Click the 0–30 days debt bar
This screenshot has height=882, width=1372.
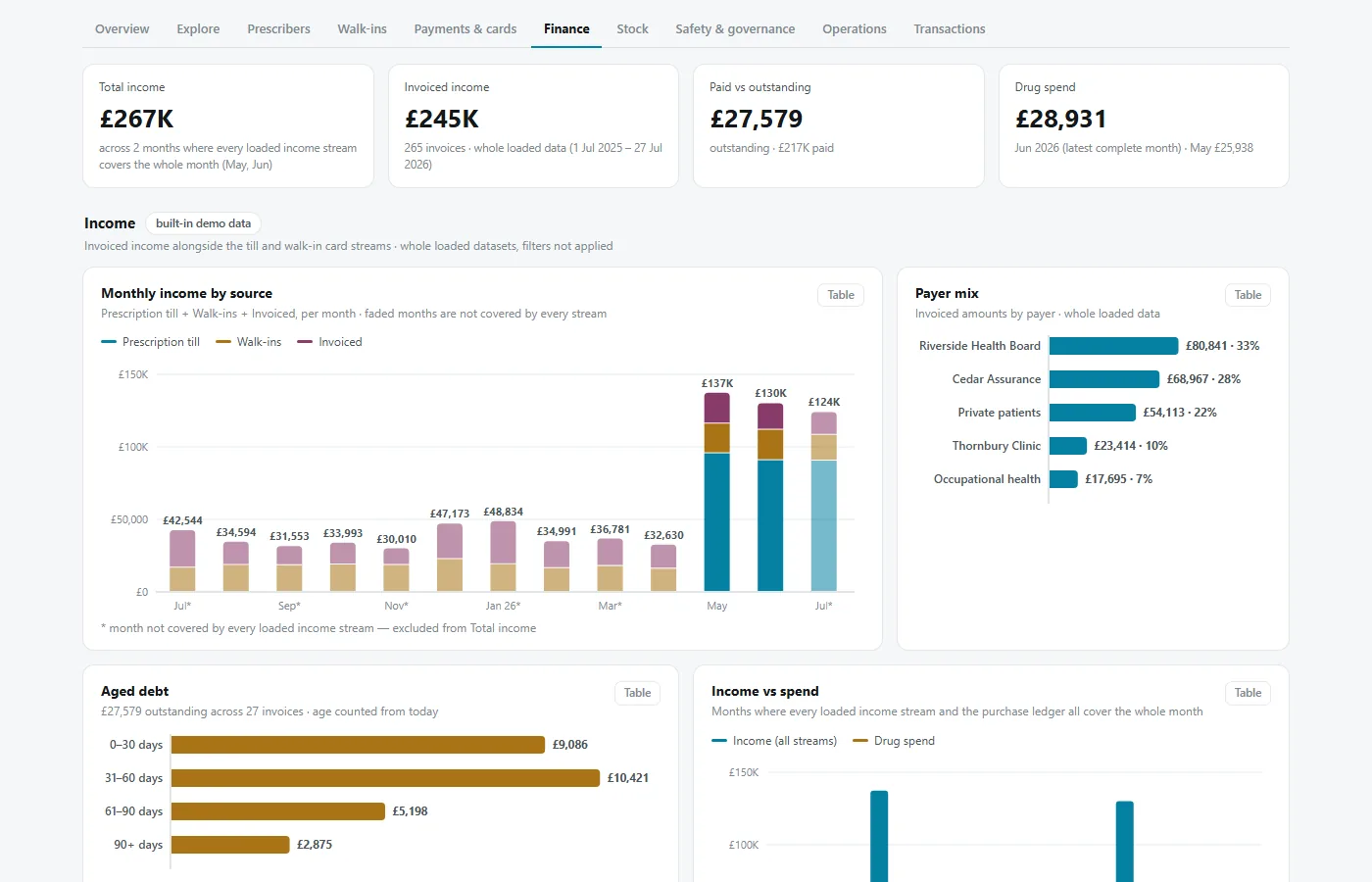coord(358,745)
